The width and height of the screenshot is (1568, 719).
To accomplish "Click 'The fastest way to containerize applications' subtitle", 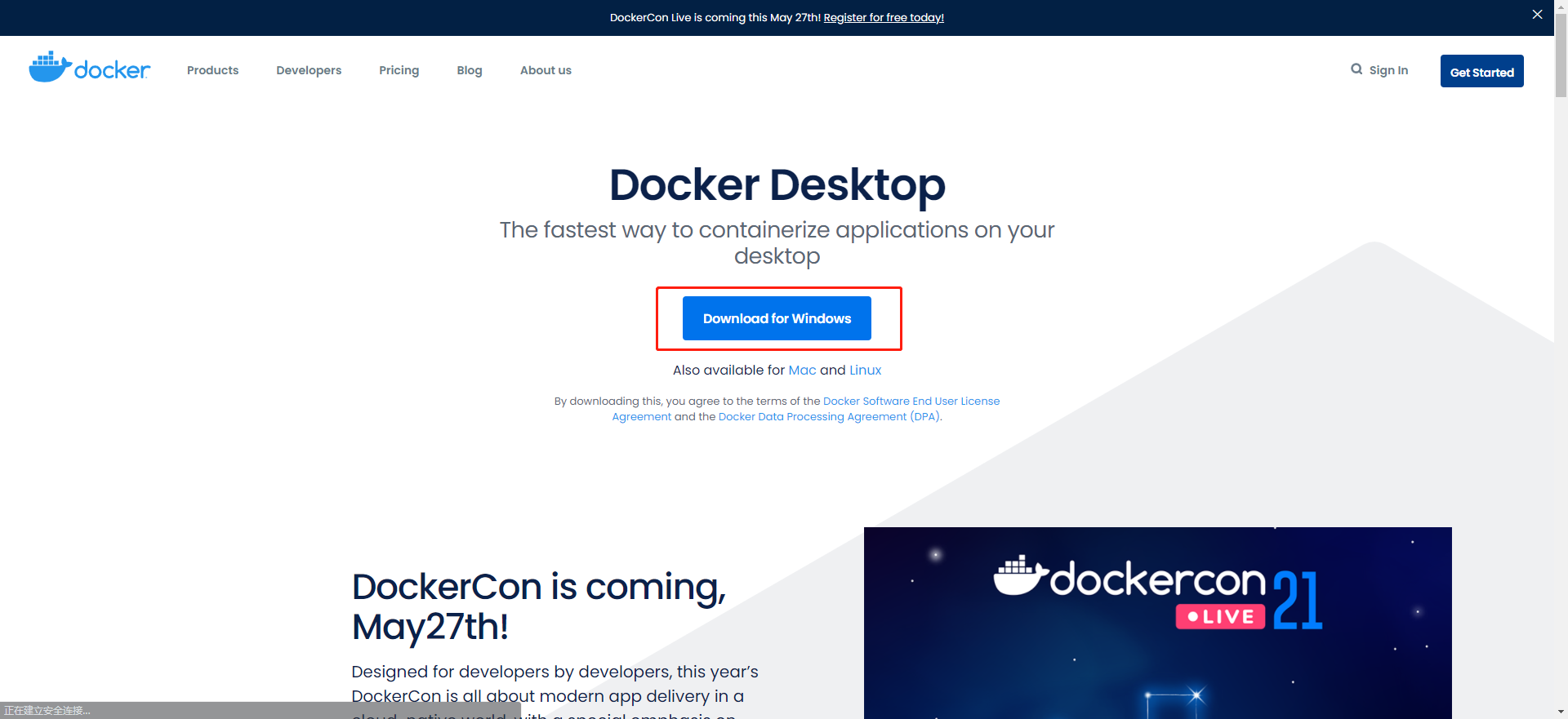I will coord(777,242).
